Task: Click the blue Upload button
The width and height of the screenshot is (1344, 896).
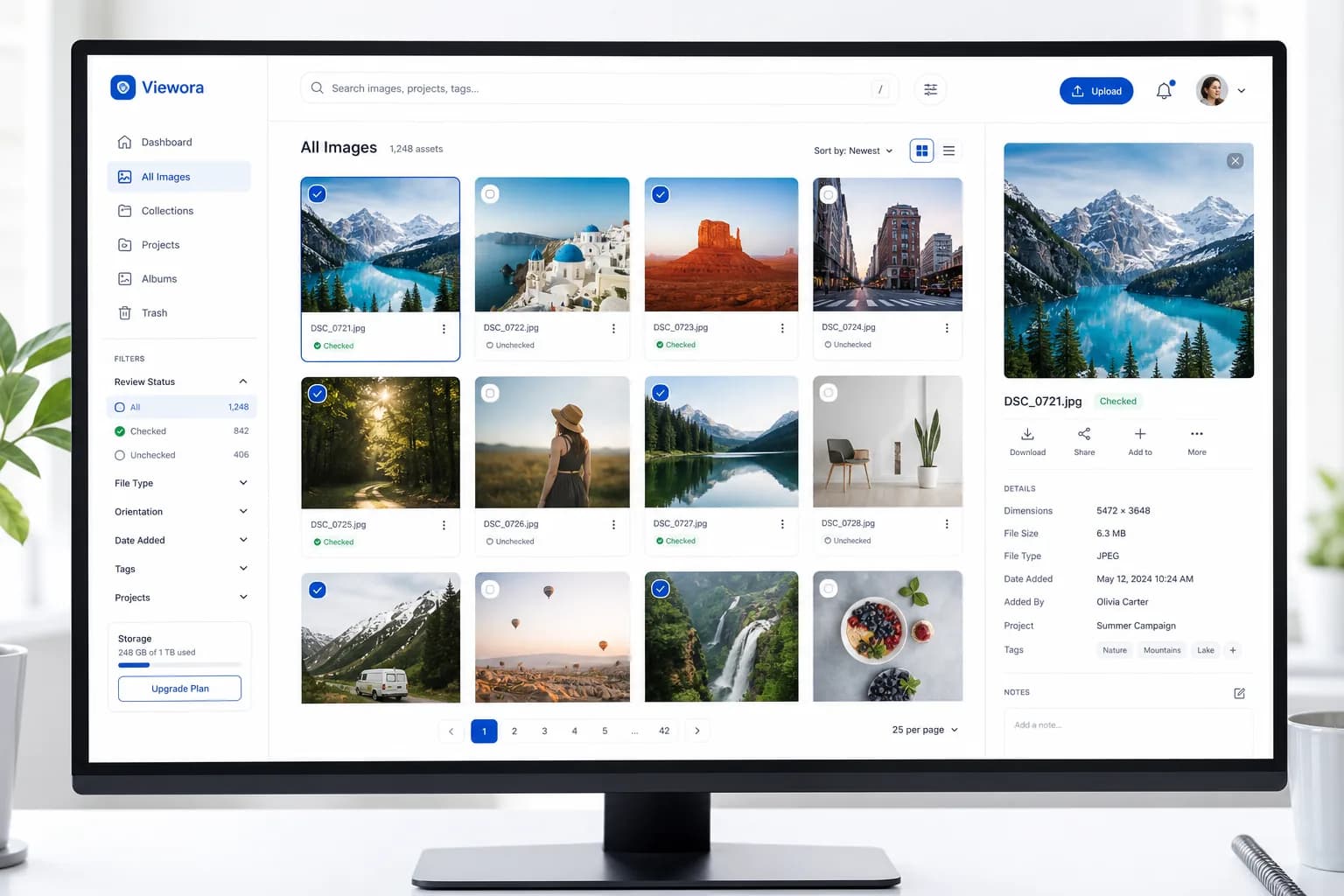Action: click(1096, 91)
